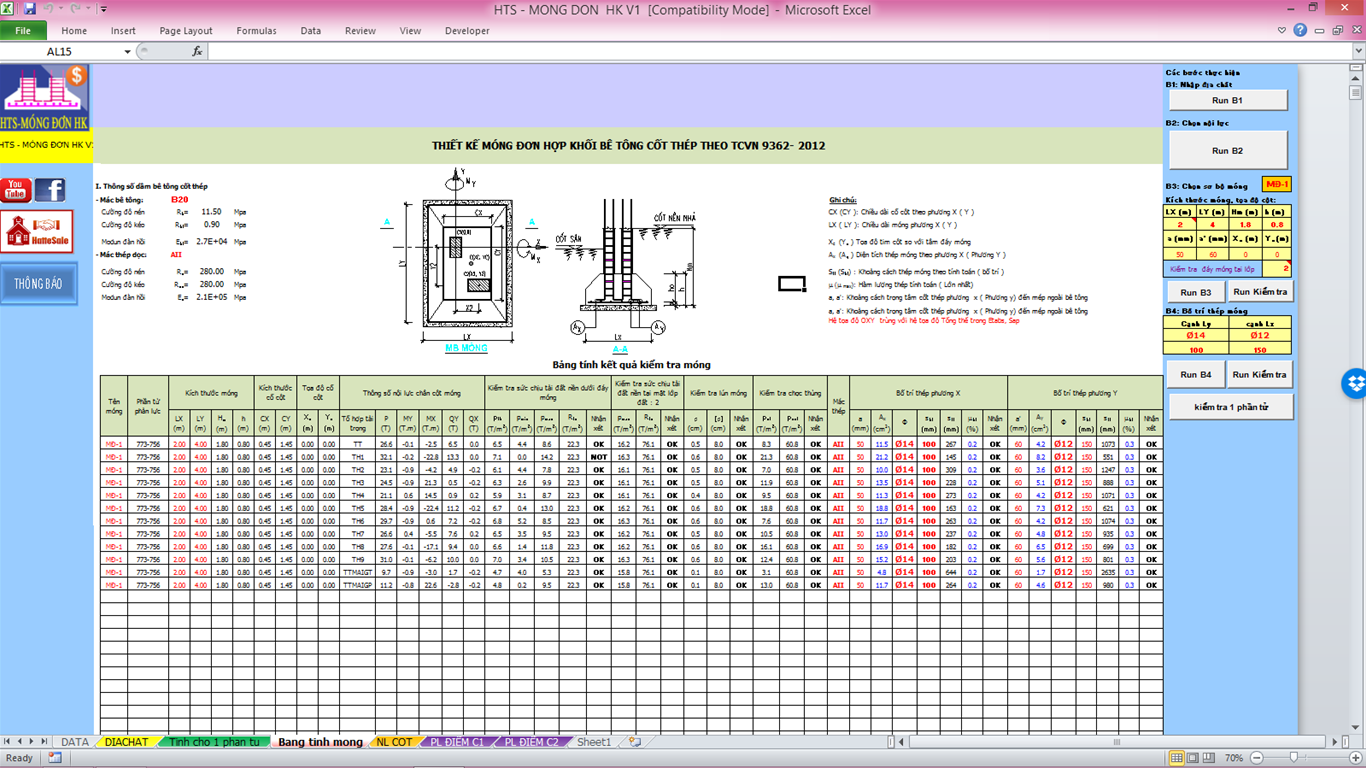
Task: Switch to the NL COT sheet tab
Action: (x=393, y=742)
